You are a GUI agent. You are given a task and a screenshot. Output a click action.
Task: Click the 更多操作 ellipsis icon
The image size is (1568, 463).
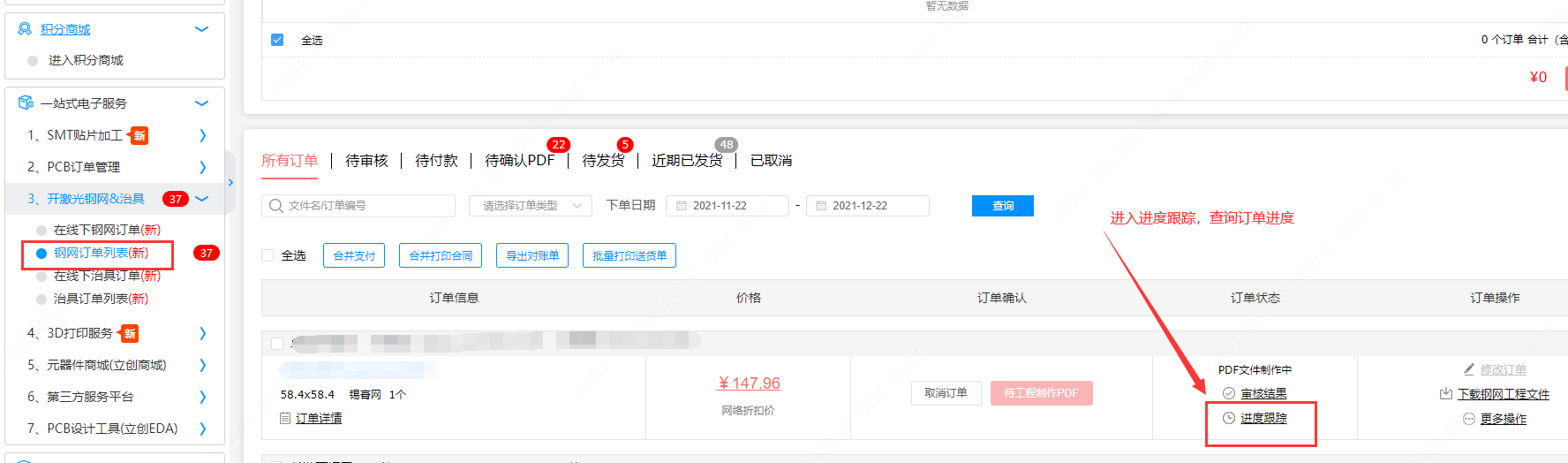click(1468, 419)
